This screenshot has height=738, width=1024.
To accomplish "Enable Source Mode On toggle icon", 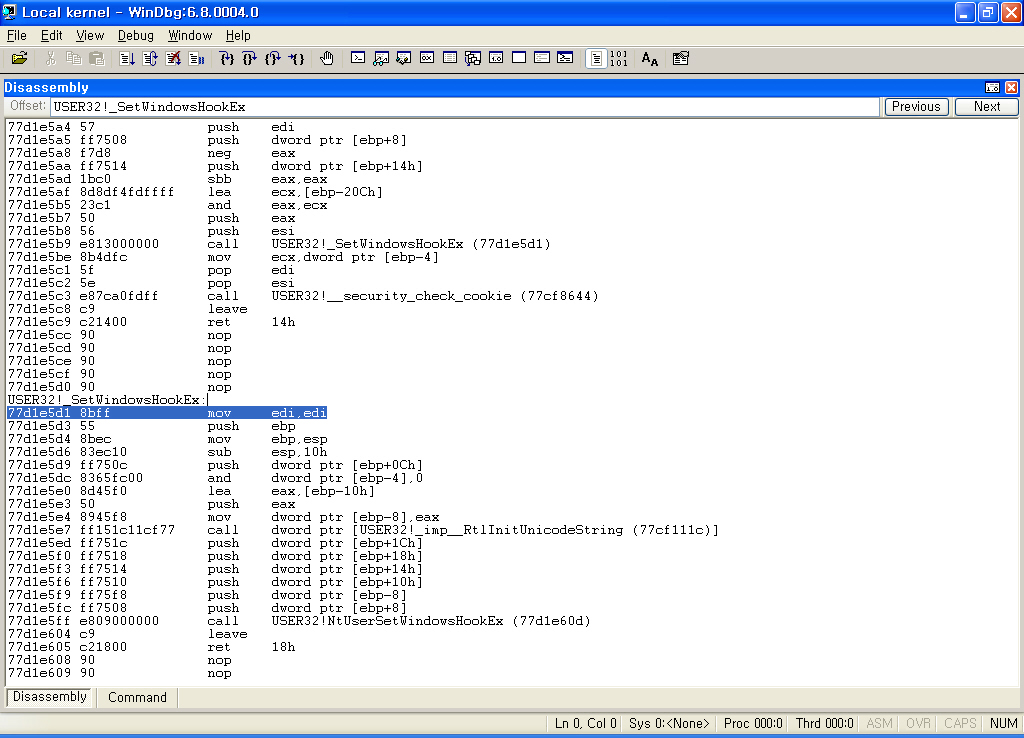I will click(596, 59).
